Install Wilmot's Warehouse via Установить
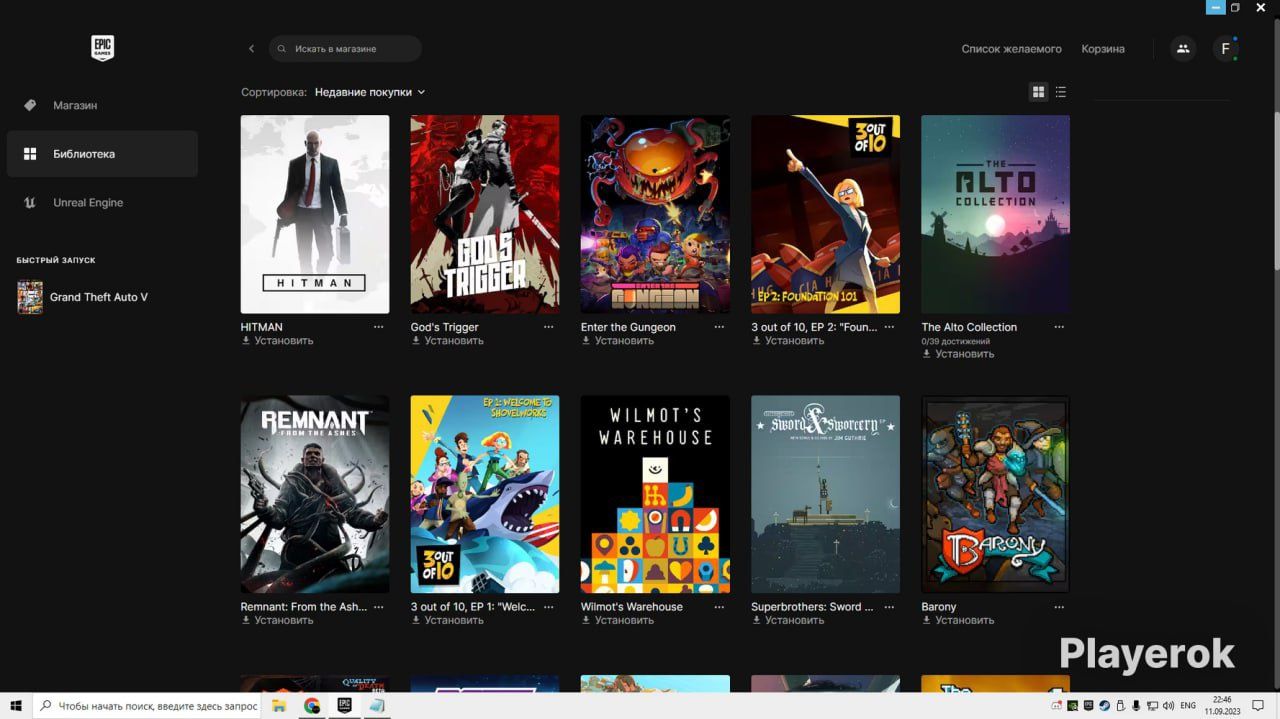 (x=617, y=620)
